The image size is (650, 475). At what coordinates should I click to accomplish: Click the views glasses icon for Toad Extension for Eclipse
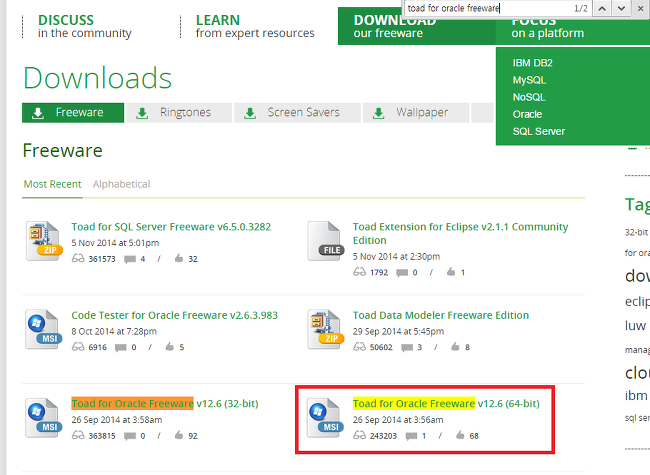coord(359,272)
